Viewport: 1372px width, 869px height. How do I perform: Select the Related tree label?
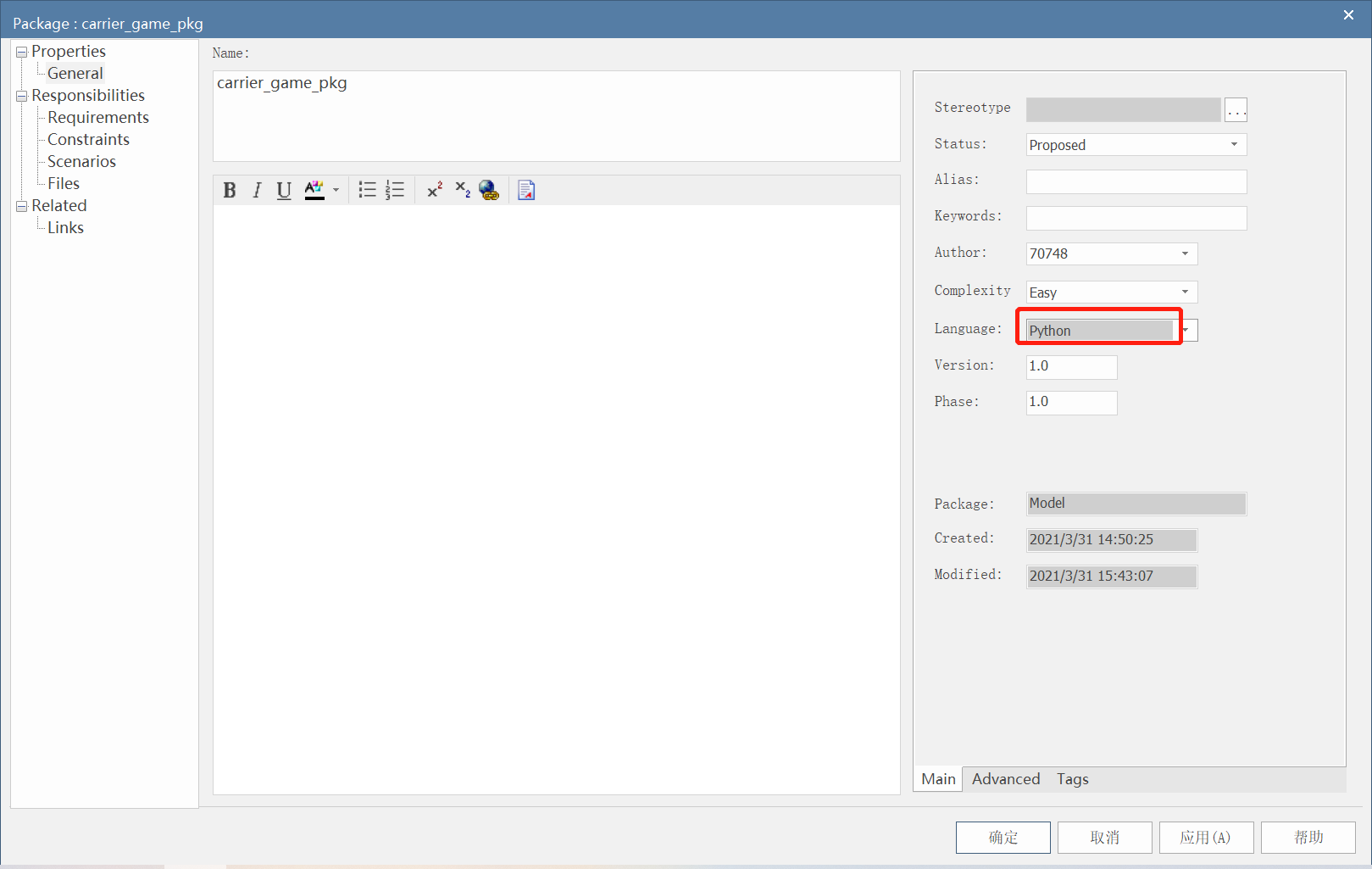pyautogui.click(x=59, y=206)
